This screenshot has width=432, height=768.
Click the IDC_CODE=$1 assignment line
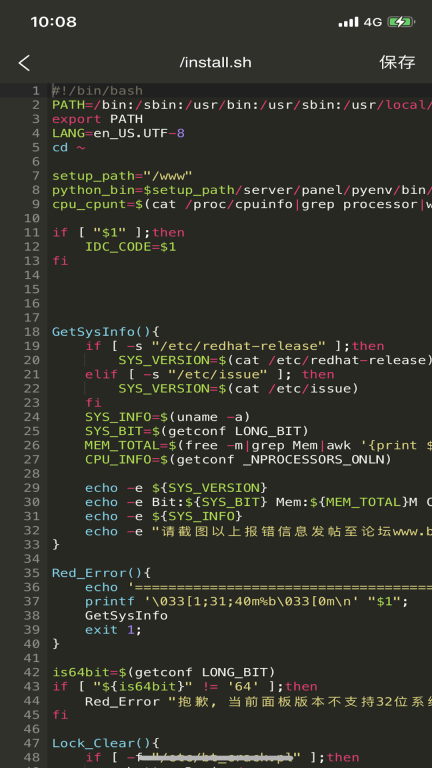click(130, 247)
